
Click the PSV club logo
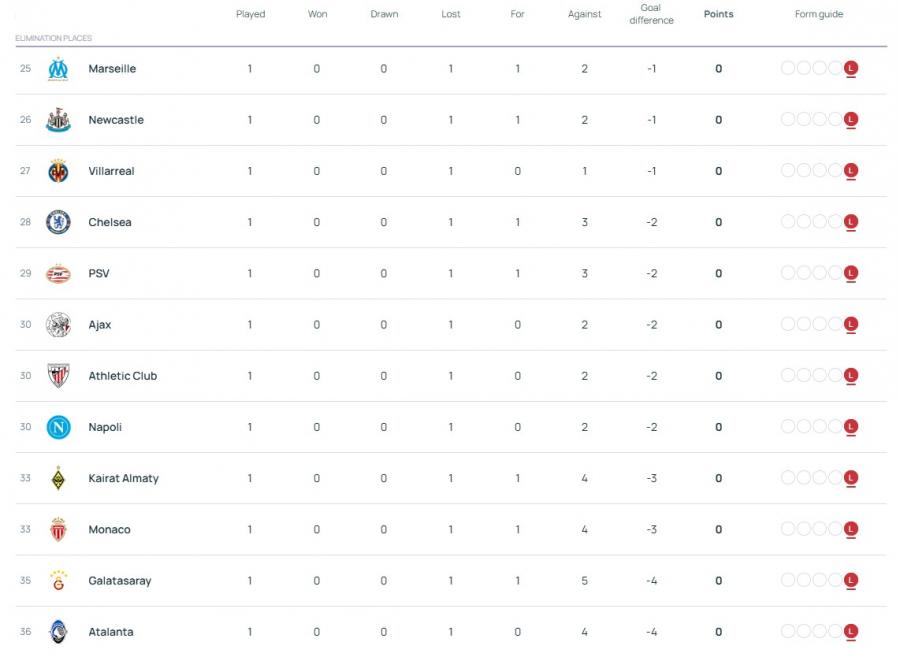coord(58,274)
